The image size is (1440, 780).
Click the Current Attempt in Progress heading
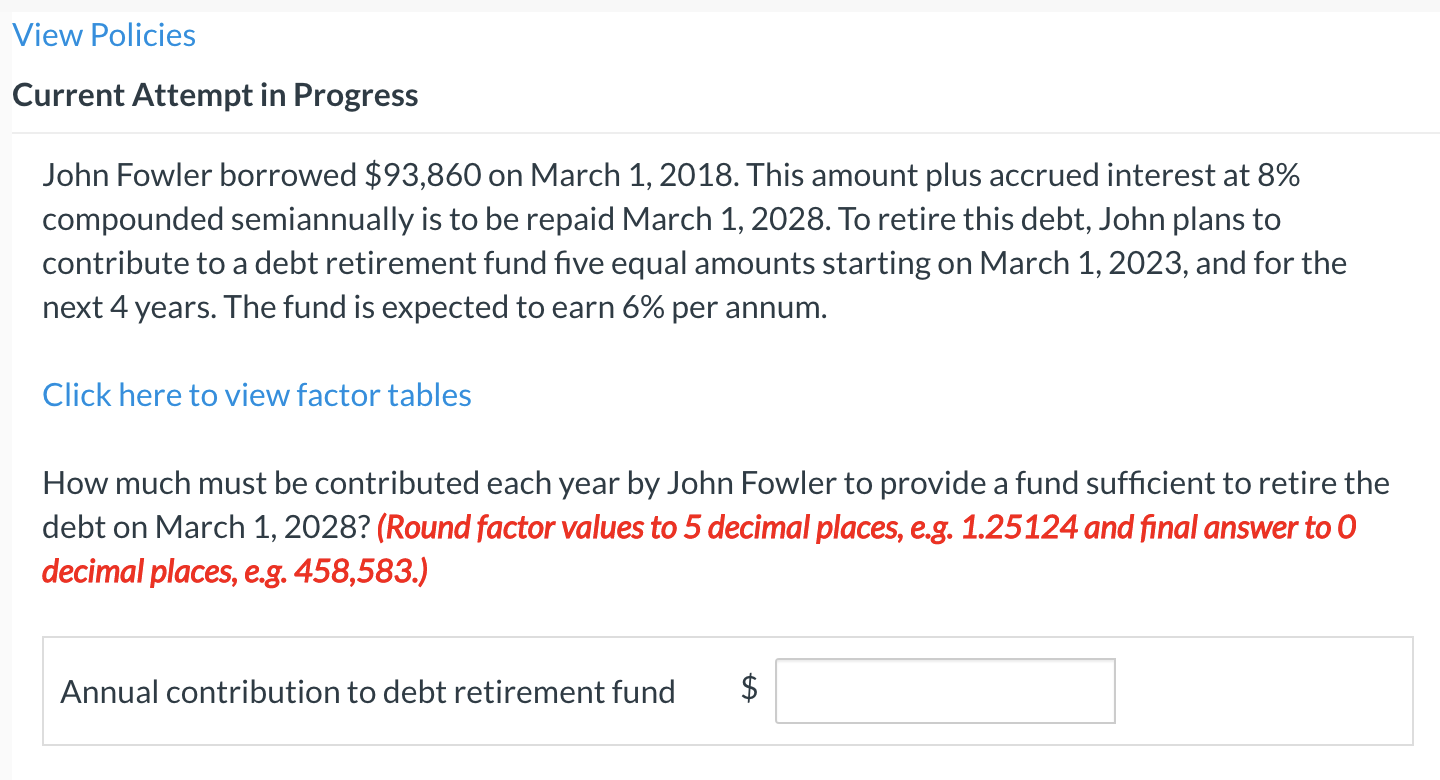click(215, 94)
